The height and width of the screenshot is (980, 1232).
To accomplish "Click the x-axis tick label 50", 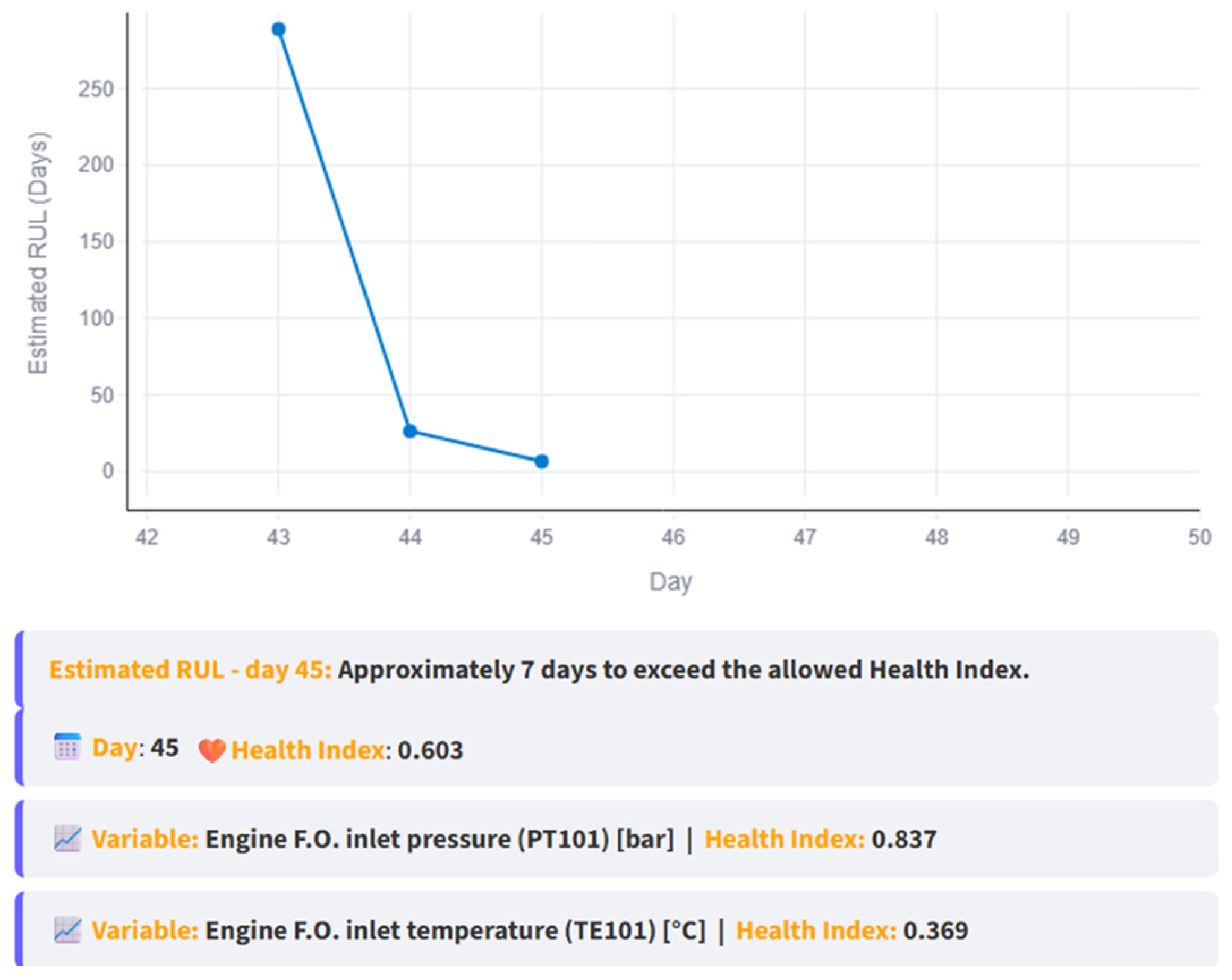I will [1199, 537].
